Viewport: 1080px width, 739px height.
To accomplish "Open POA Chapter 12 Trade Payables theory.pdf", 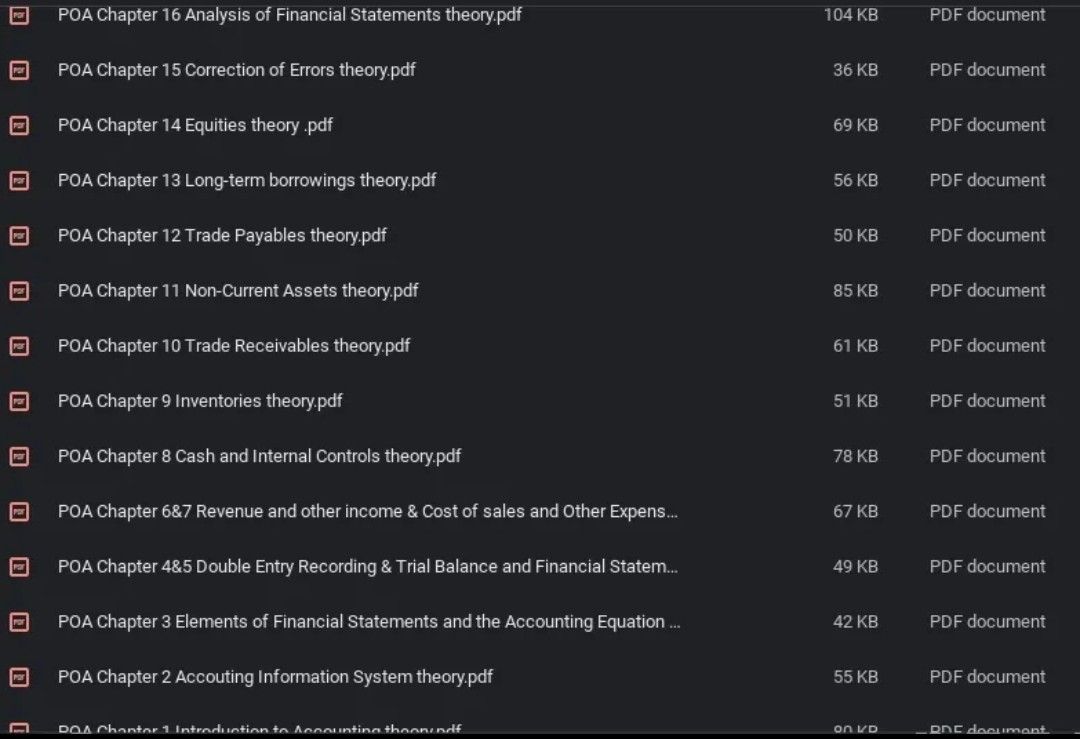I will point(222,236).
